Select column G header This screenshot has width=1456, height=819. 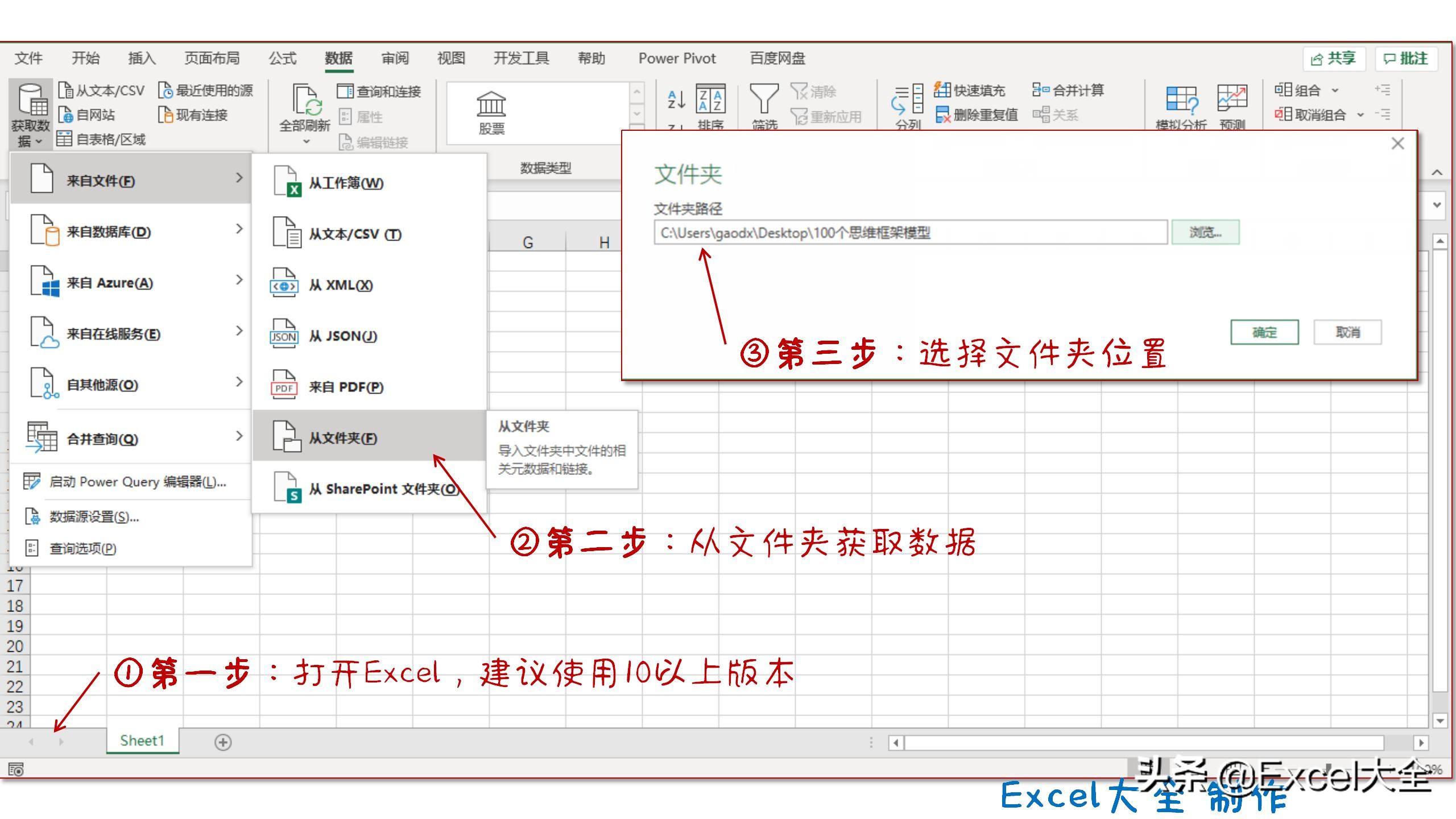527,242
